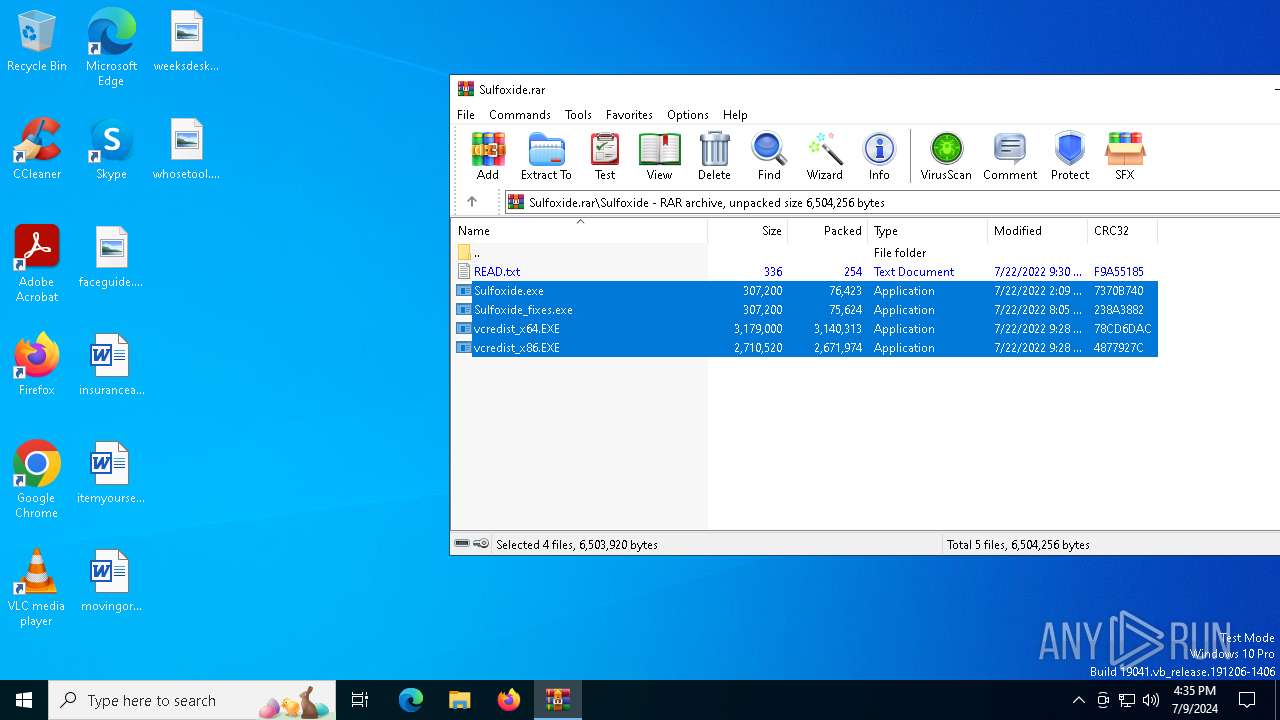Select the CCleaner desktop shortcut
The height and width of the screenshot is (720, 1280).
(36, 150)
